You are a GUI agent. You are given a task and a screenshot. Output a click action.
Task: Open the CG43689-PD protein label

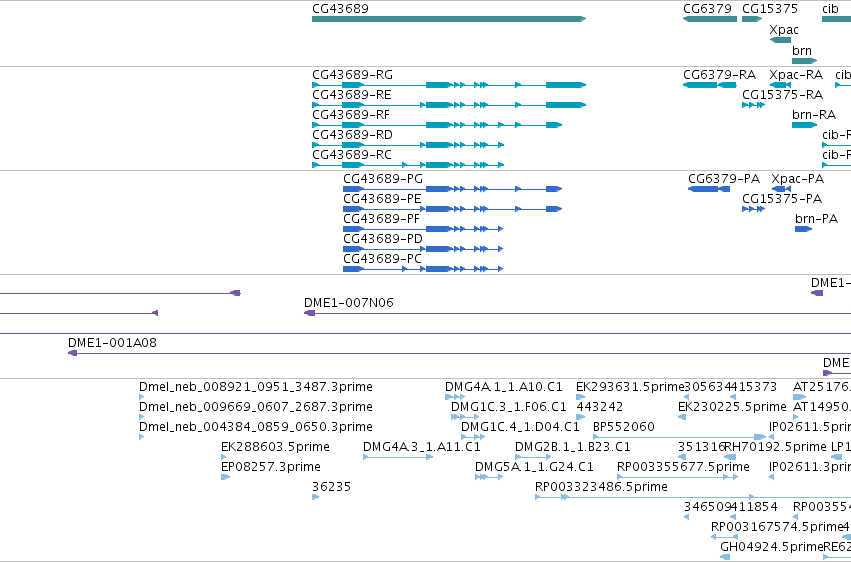(x=383, y=239)
